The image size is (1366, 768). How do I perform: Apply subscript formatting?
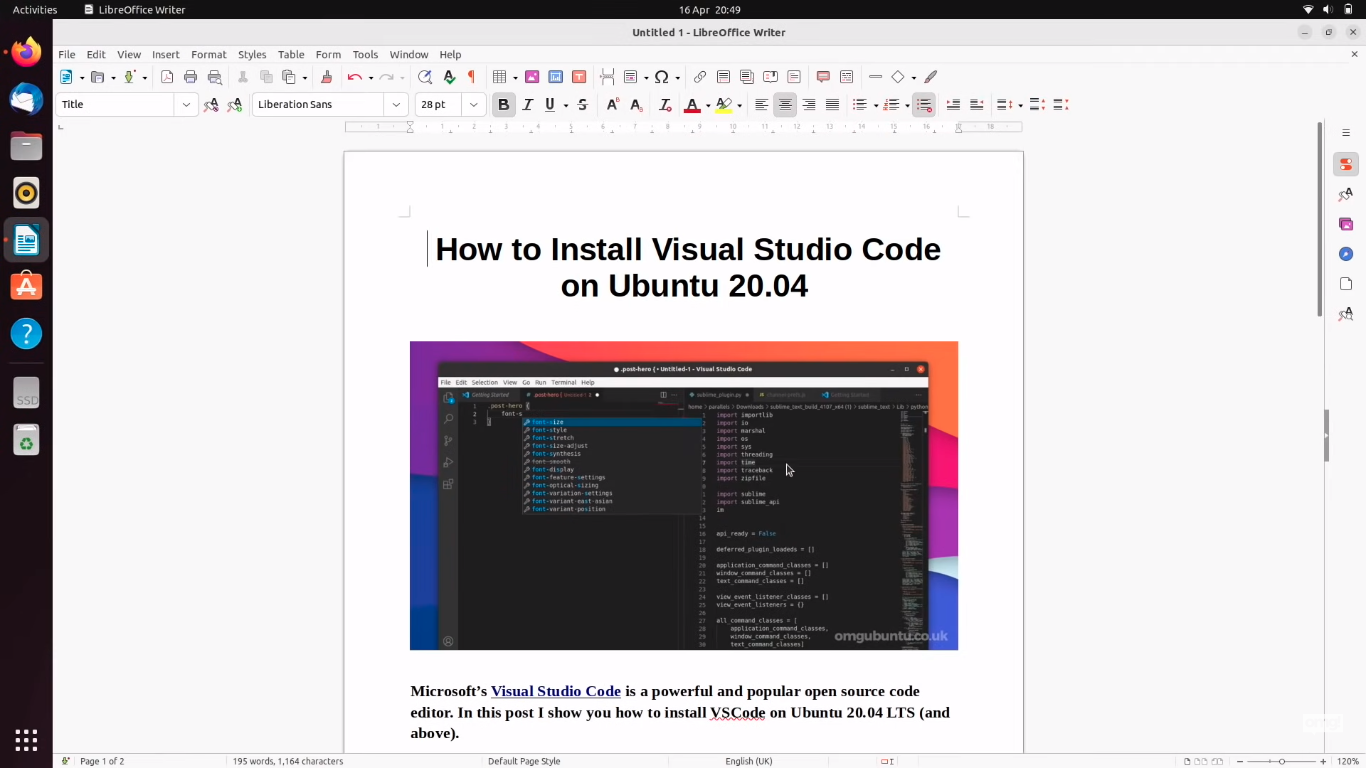click(636, 105)
